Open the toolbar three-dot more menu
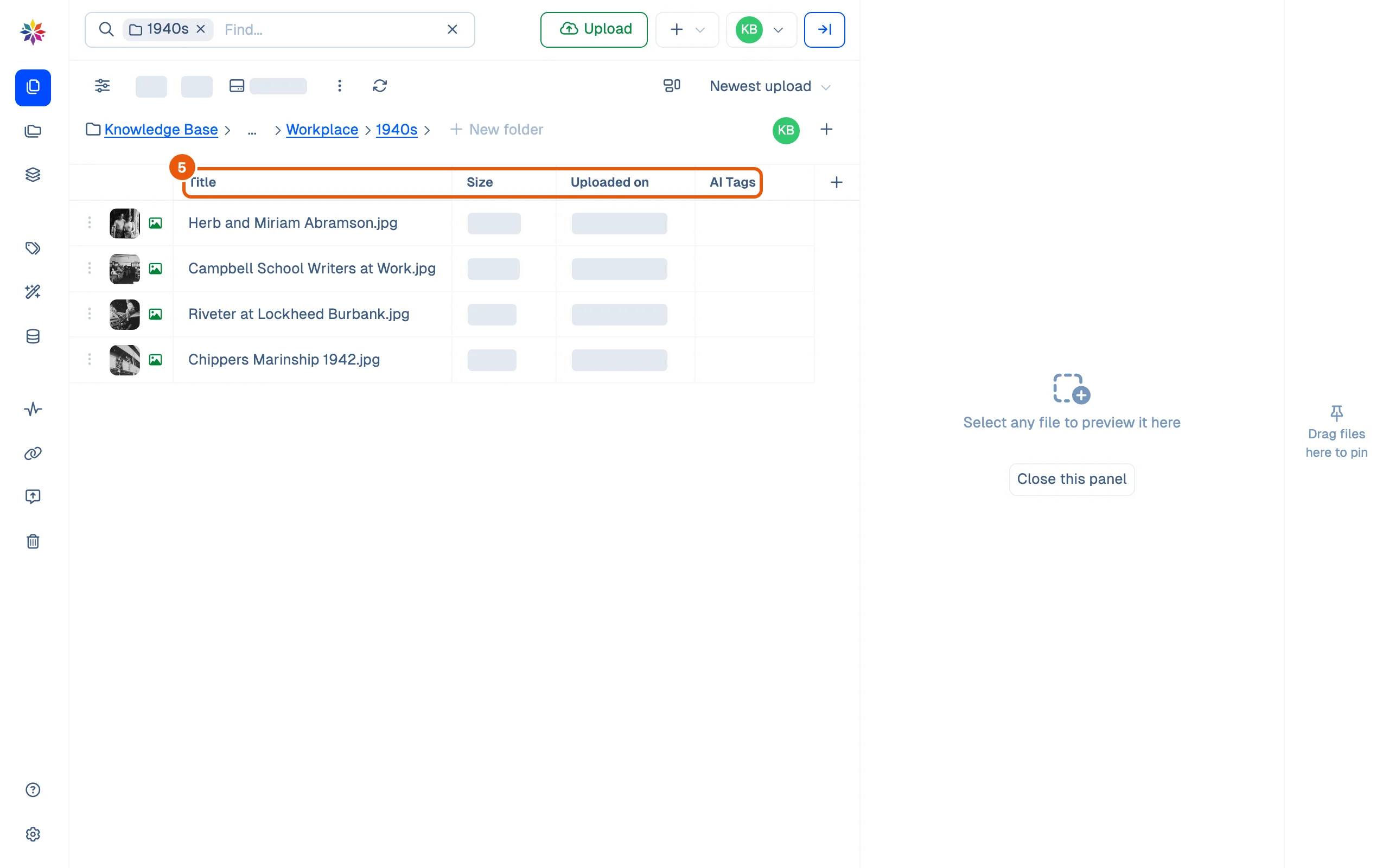Viewport: 1389px width, 868px height. coord(340,86)
